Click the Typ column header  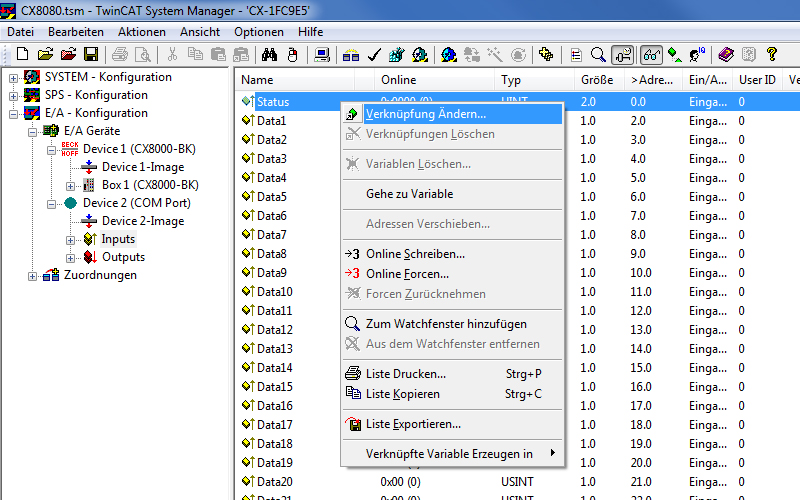(x=534, y=80)
